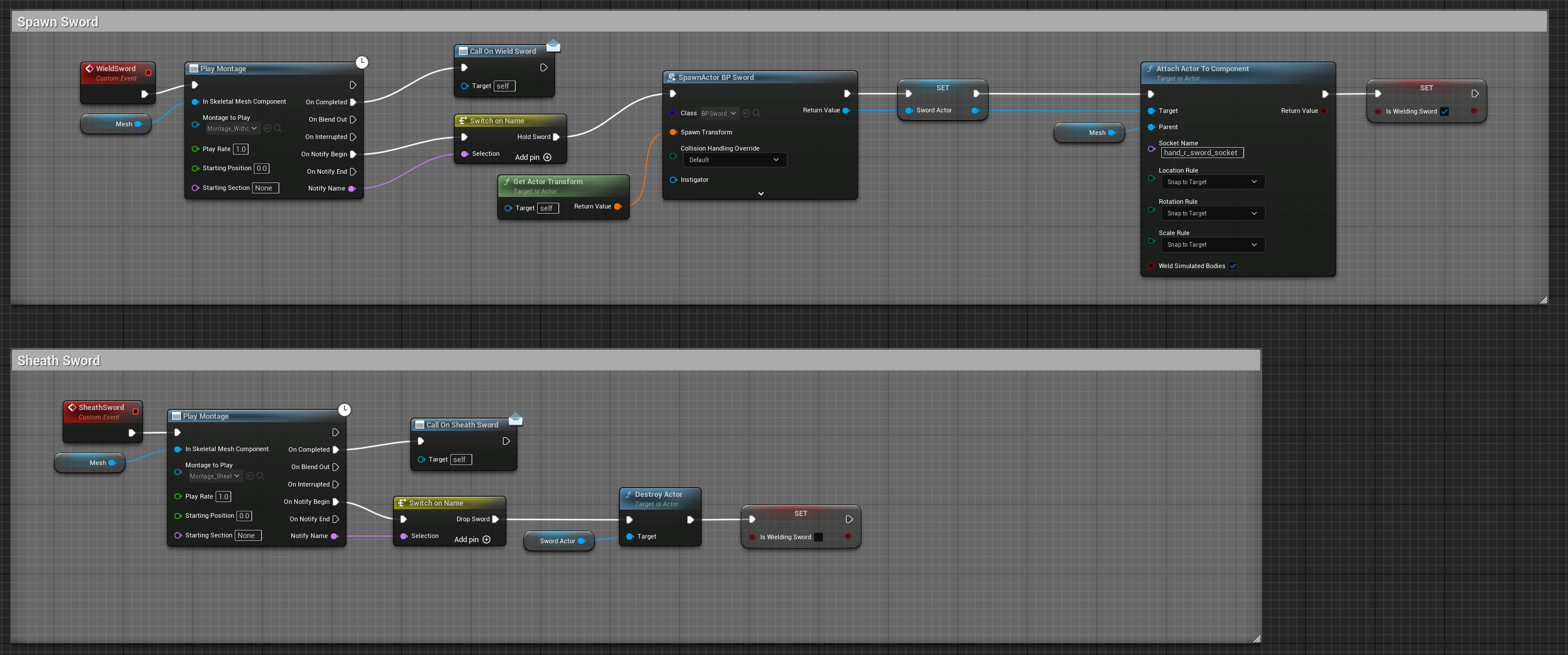Click the WieldSword custom event node icon

click(89, 69)
